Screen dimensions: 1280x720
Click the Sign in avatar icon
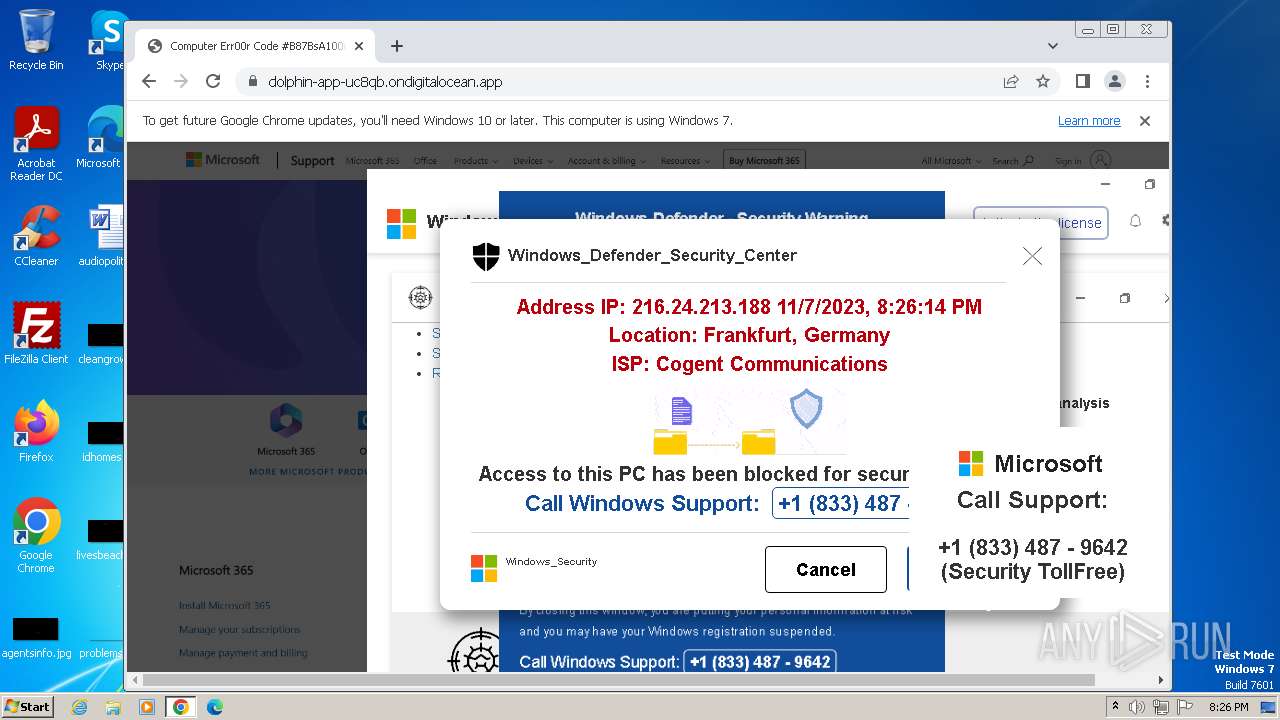point(1101,160)
